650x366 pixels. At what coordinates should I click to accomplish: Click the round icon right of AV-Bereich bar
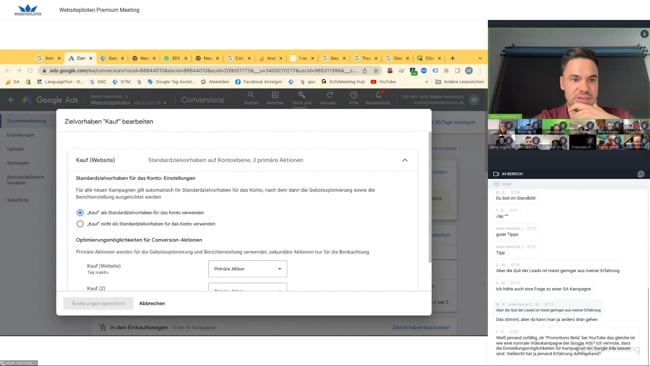(x=641, y=174)
